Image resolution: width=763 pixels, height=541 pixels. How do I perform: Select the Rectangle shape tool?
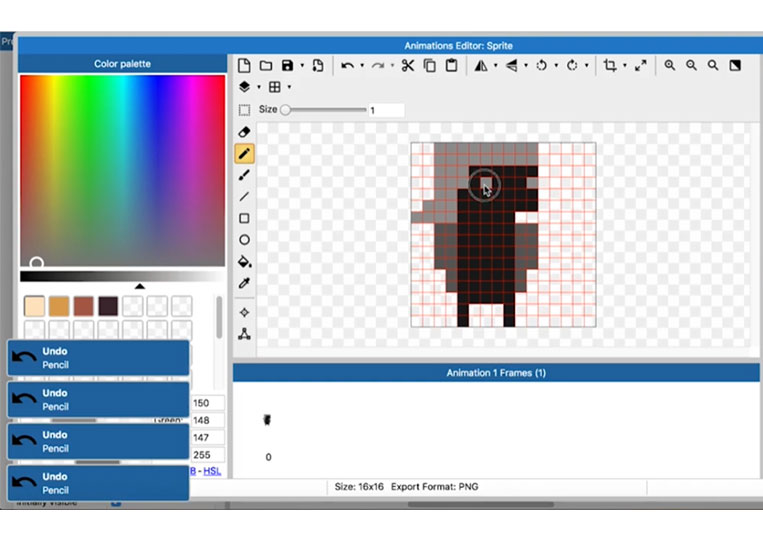[x=244, y=218]
